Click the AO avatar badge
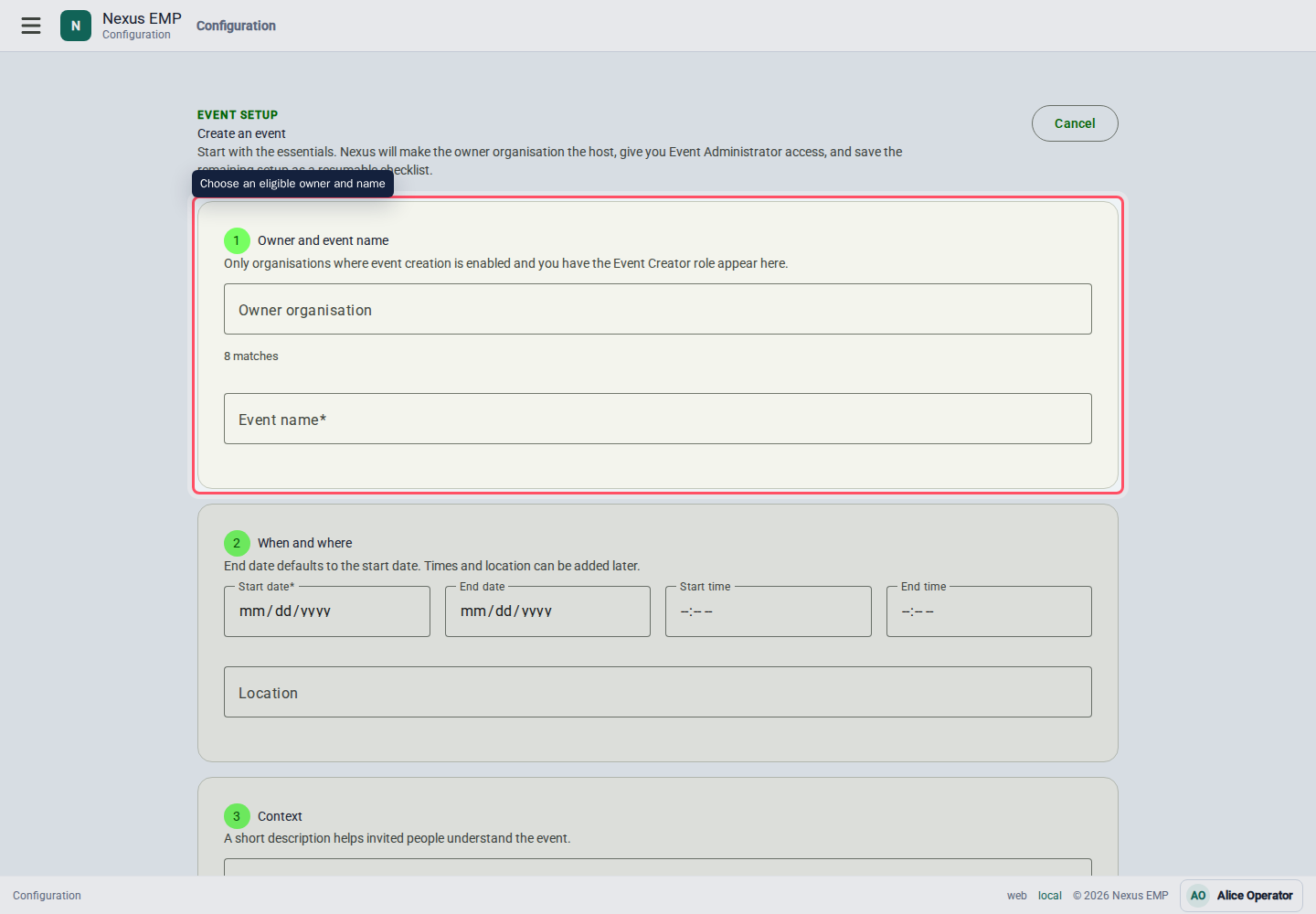This screenshot has height=914, width=1316. (x=1198, y=896)
